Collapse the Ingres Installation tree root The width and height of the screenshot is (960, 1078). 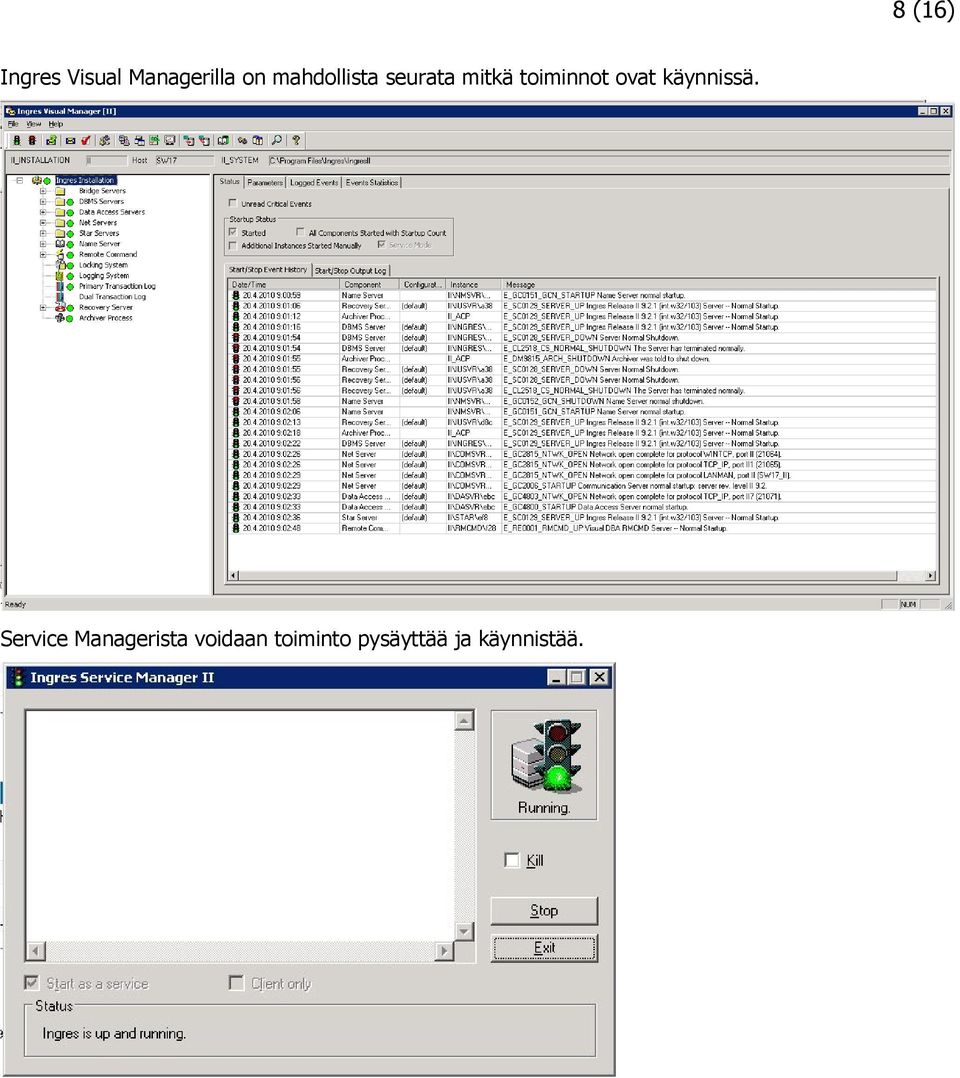coord(19,181)
